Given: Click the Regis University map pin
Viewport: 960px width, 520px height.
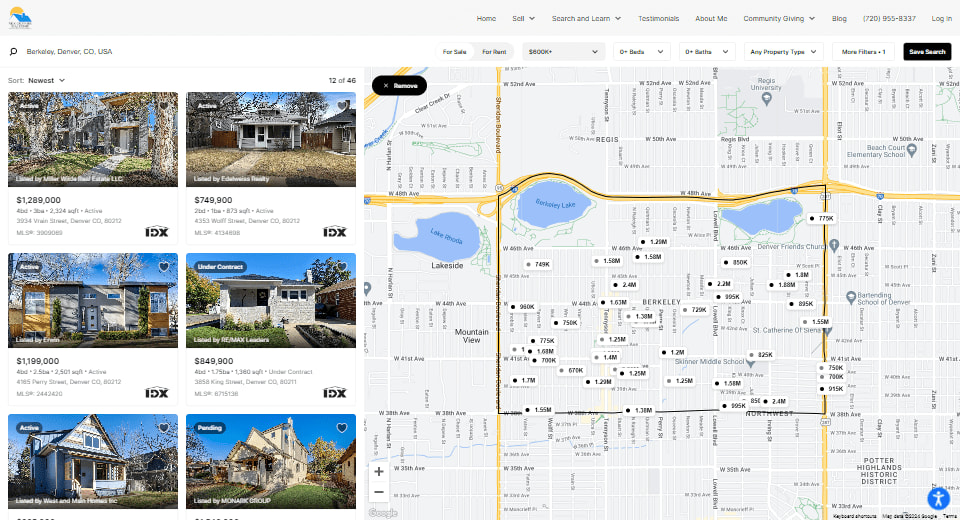Looking at the screenshot, I should (x=767, y=99).
